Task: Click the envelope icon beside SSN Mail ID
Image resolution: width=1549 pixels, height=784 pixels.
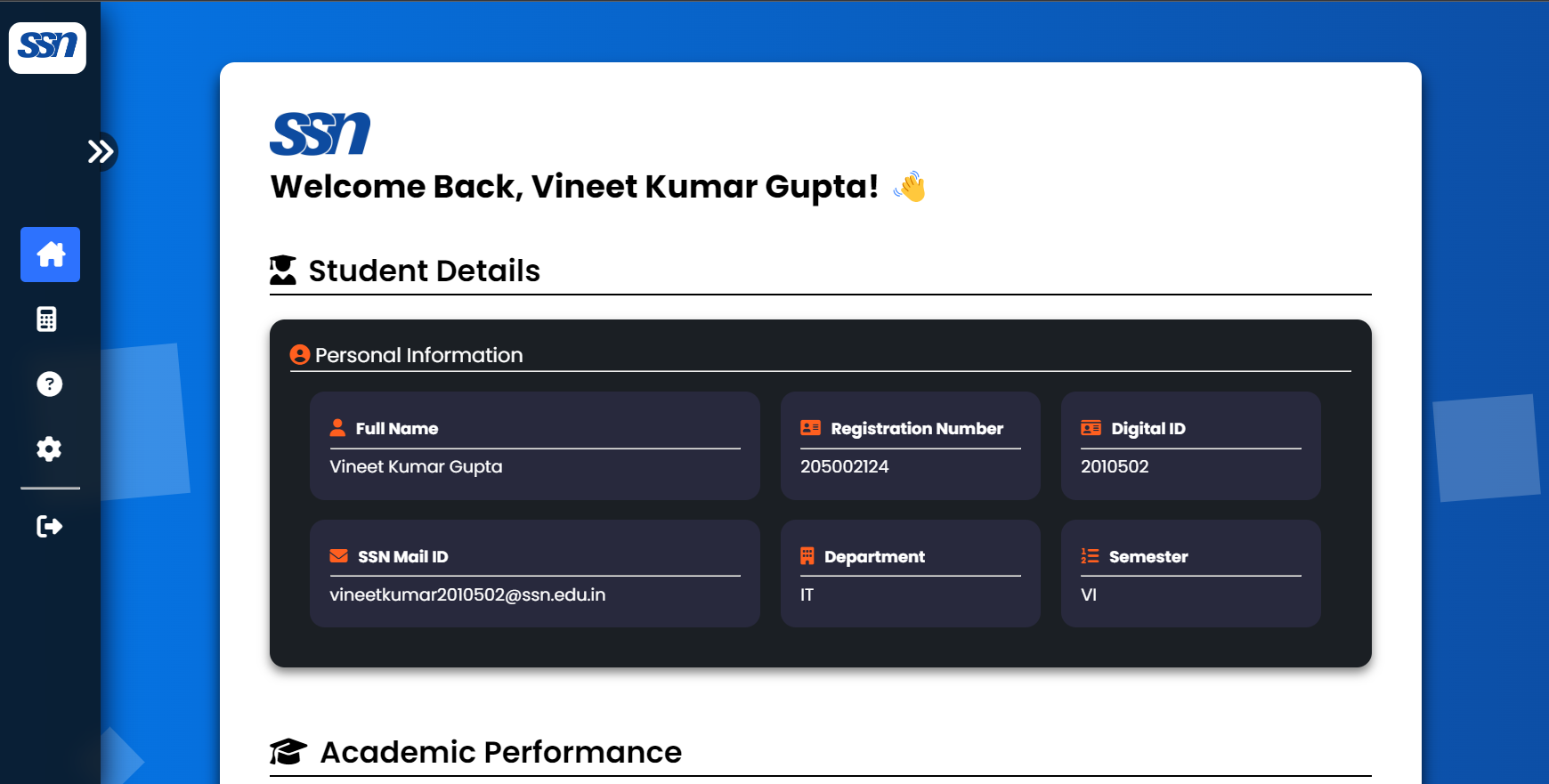Action: [338, 555]
